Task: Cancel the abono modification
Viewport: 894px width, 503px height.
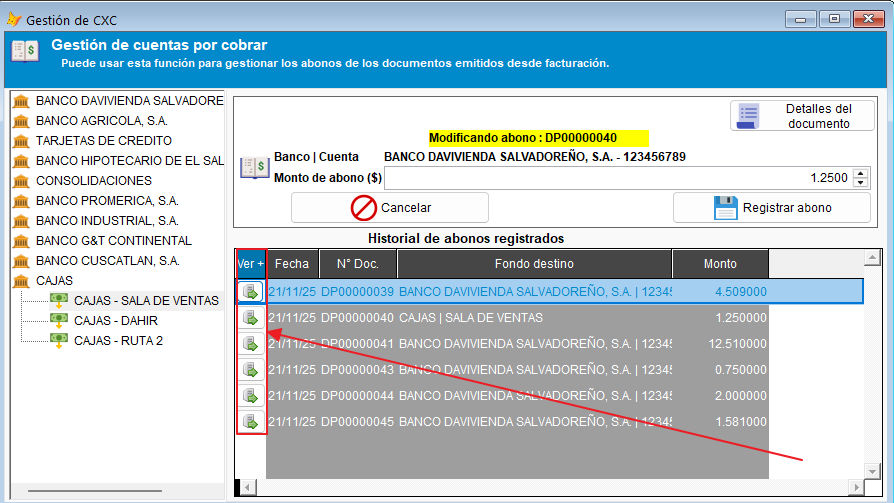Action: 390,208
